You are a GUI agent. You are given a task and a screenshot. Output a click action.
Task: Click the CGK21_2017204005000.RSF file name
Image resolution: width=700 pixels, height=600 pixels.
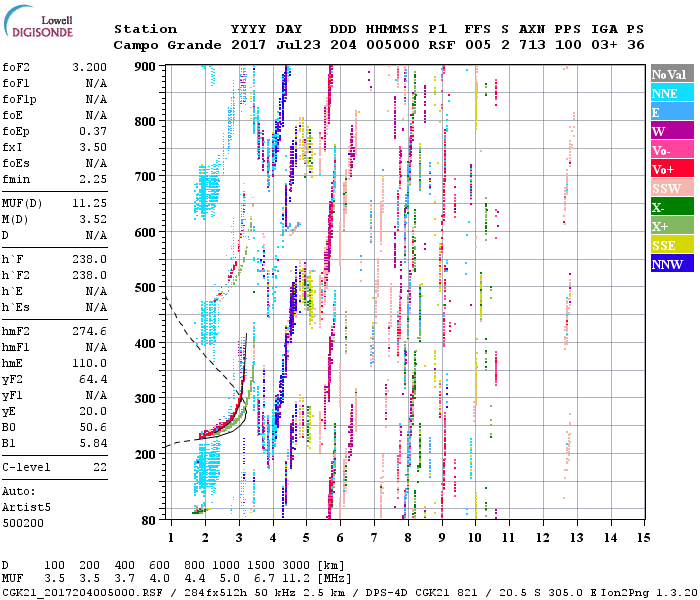coord(82,592)
